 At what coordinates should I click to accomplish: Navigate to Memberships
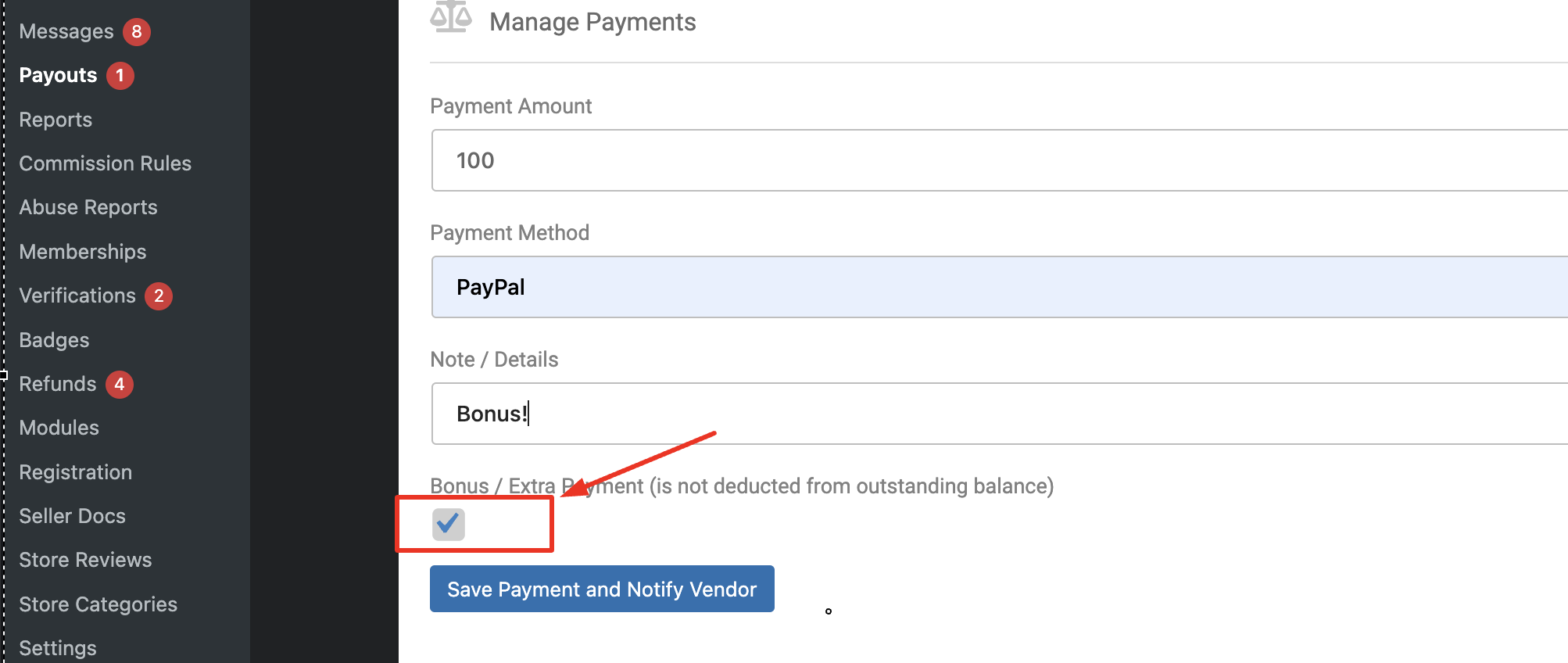pyautogui.click(x=83, y=252)
